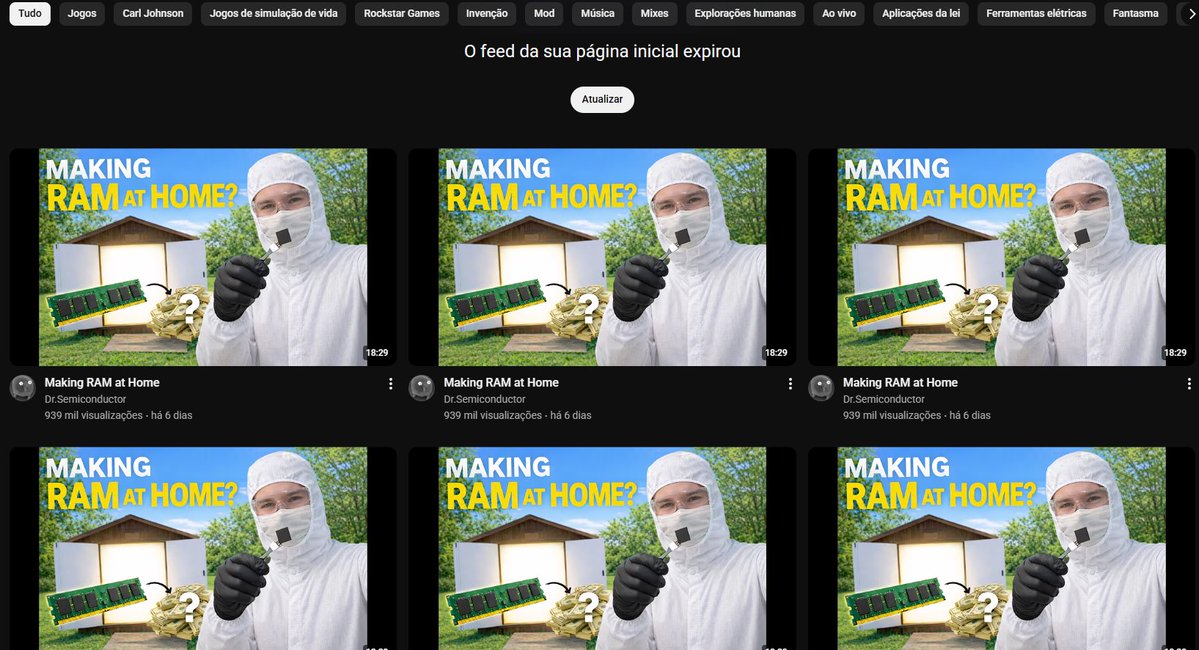Click the channel avatar under the top-middle video
Viewport: 1199px width, 650px height.
(x=421, y=388)
